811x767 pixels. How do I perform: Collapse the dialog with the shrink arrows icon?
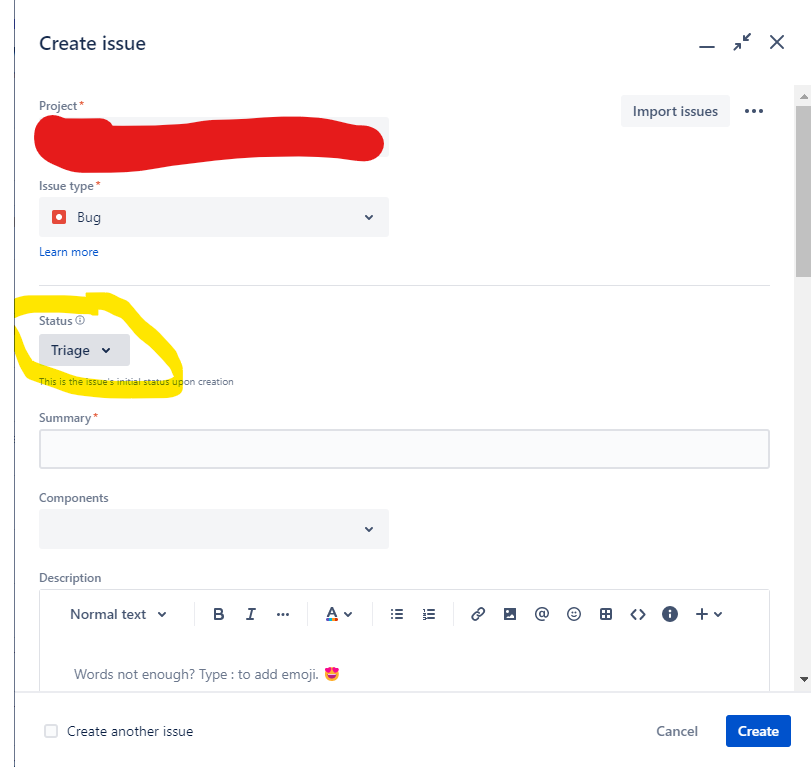(x=742, y=42)
